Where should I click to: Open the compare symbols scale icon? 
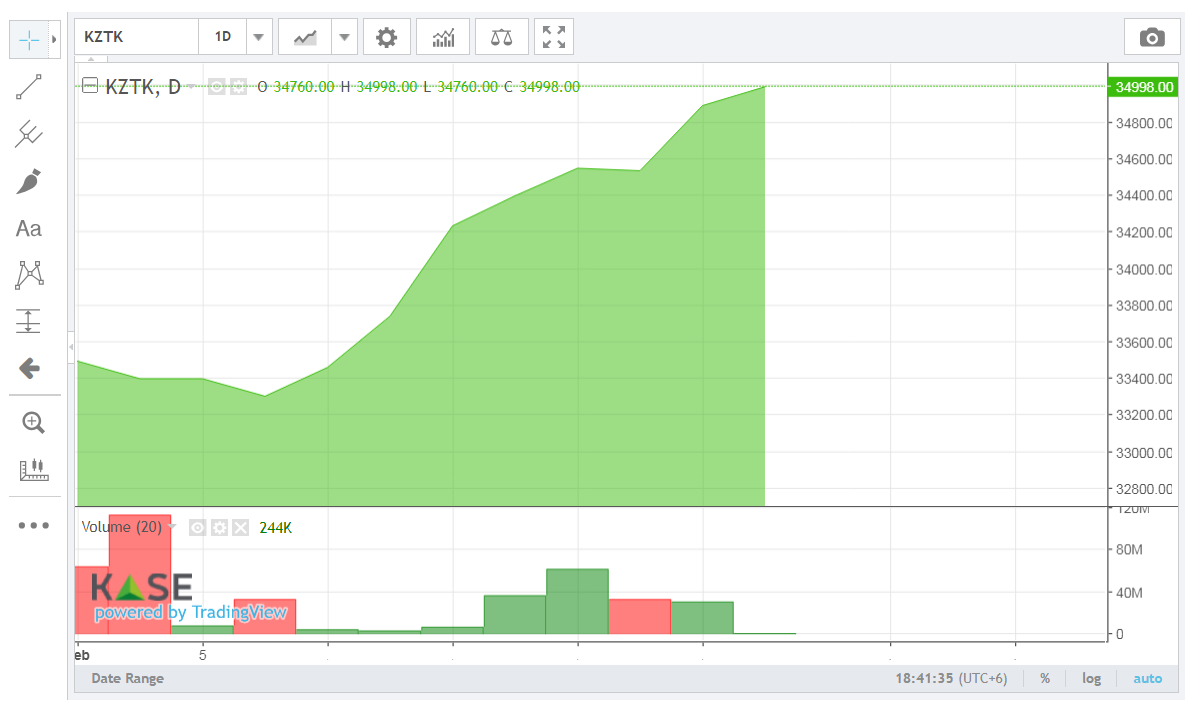pos(502,38)
